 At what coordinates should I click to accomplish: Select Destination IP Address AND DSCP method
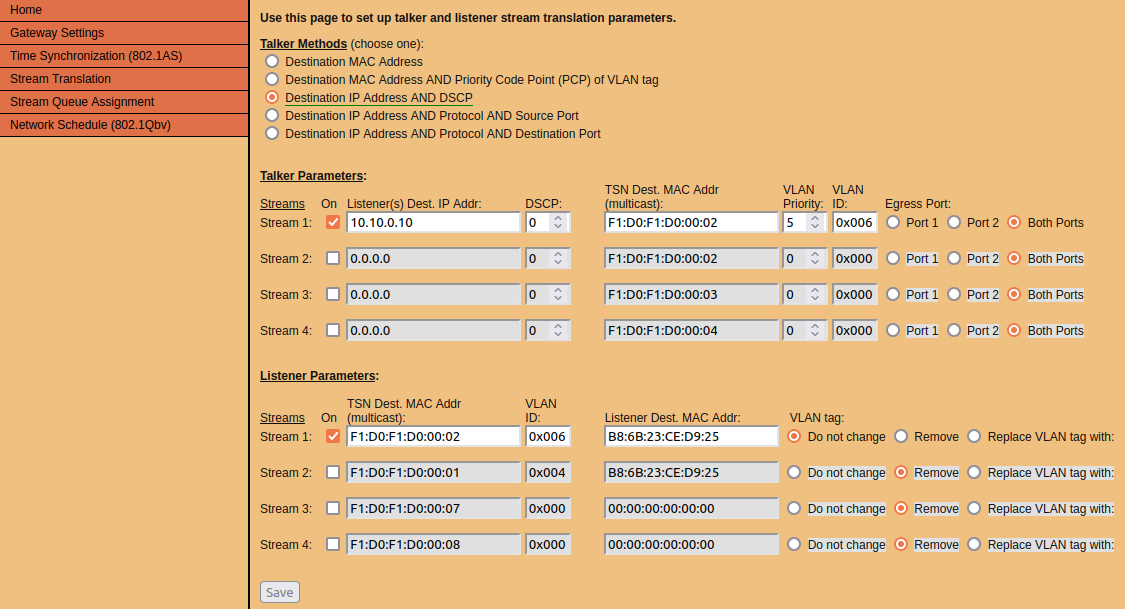pos(272,97)
